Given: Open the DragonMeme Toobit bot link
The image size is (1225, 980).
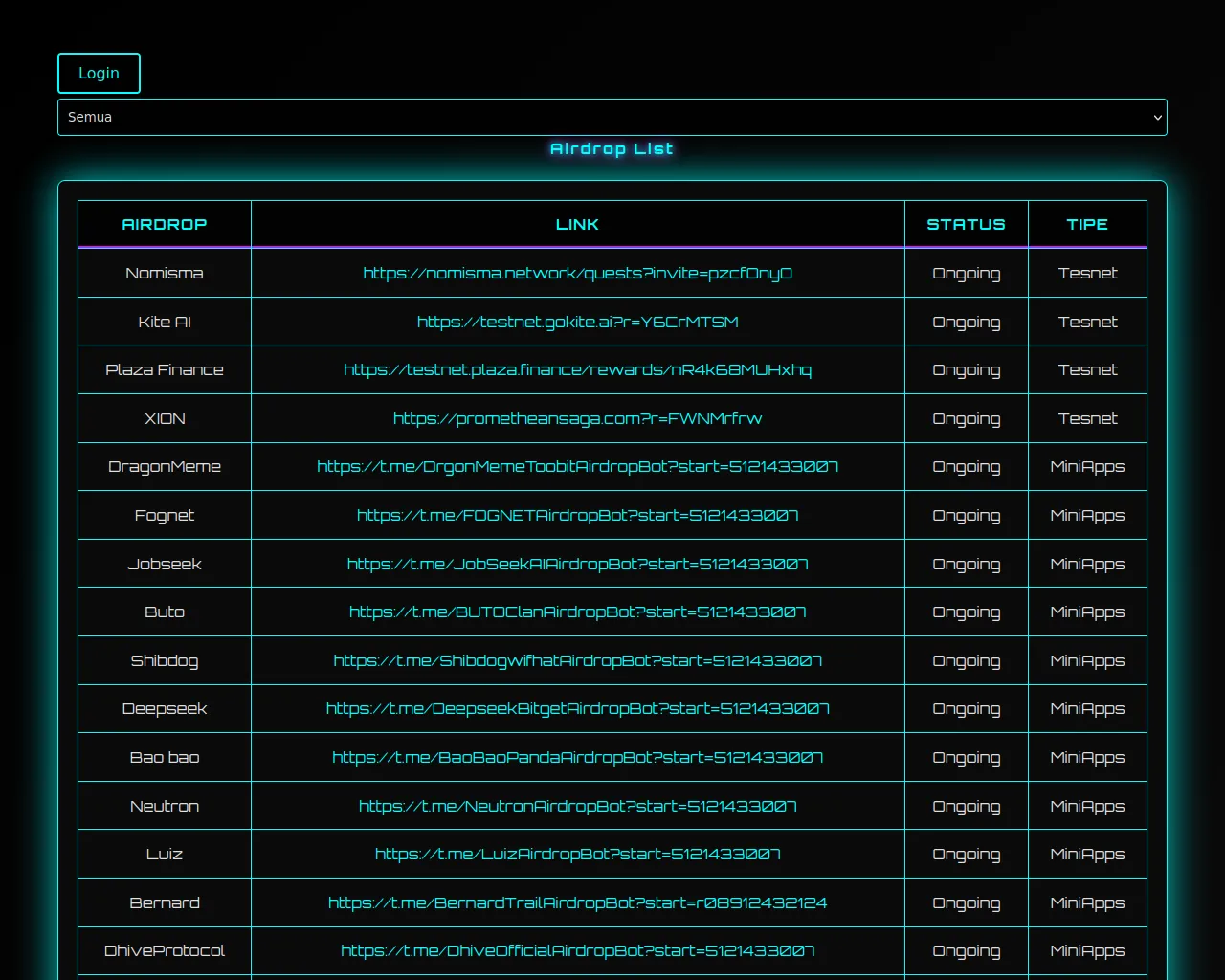Looking at the screenshot, I should coord(578,467).
